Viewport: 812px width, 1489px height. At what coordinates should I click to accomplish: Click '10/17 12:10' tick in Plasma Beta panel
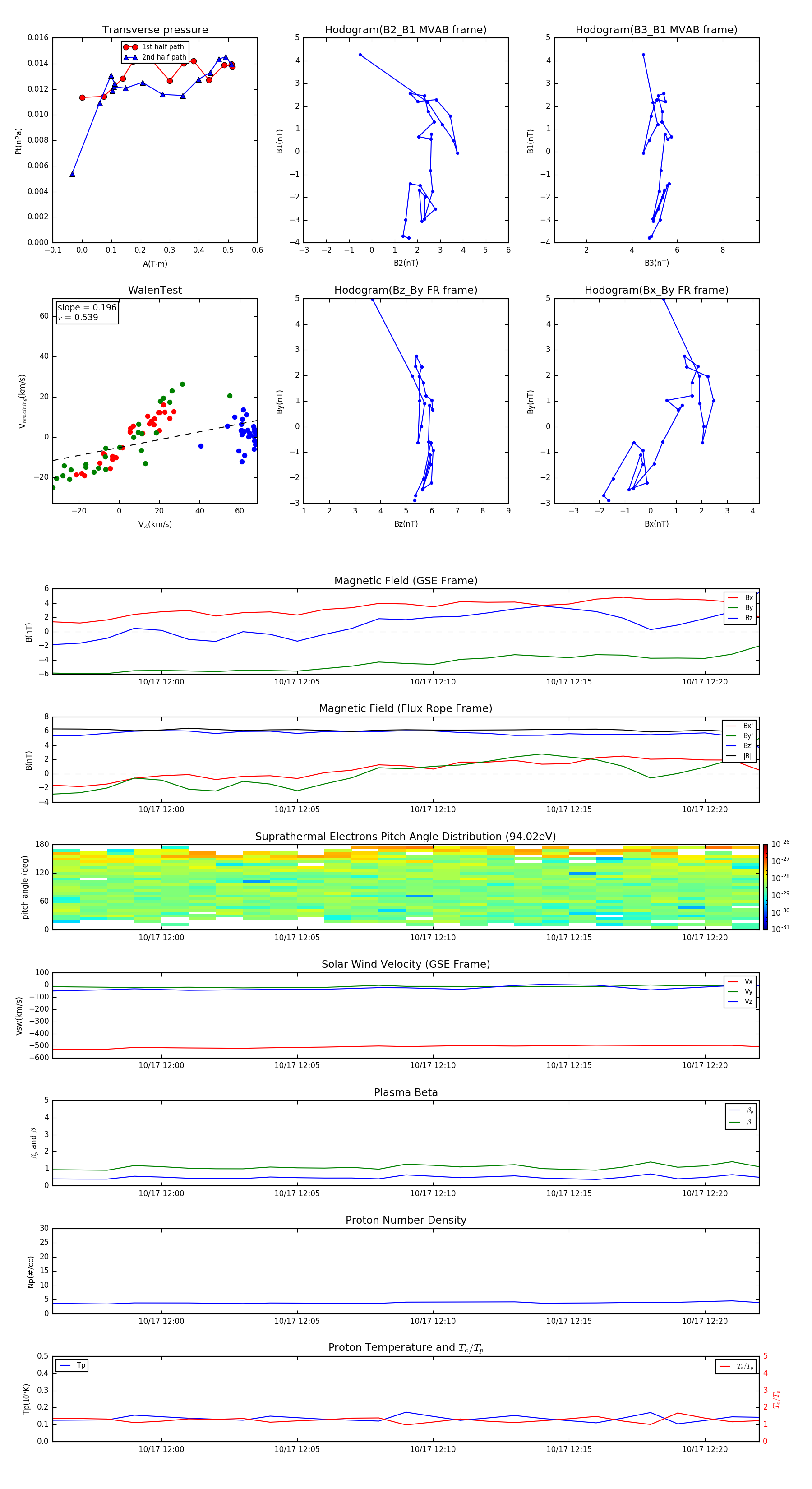(433, 1193)
